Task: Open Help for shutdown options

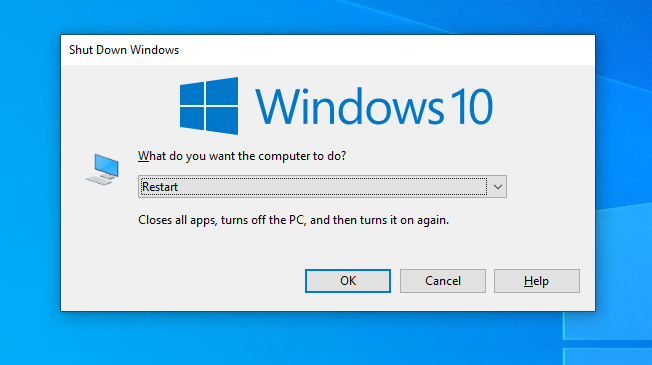Action: pyautogui.click(x=536, y=281)
